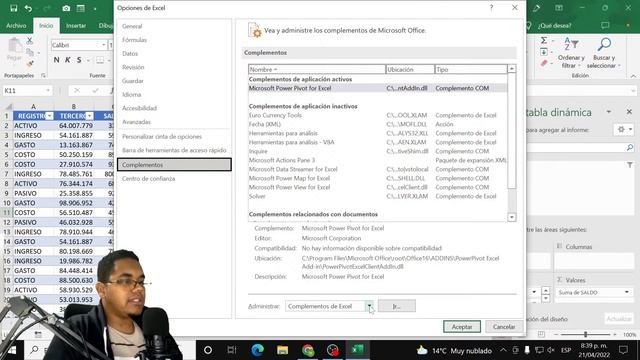Select Euro Currency Tools add-in row

tap(378, 116)
